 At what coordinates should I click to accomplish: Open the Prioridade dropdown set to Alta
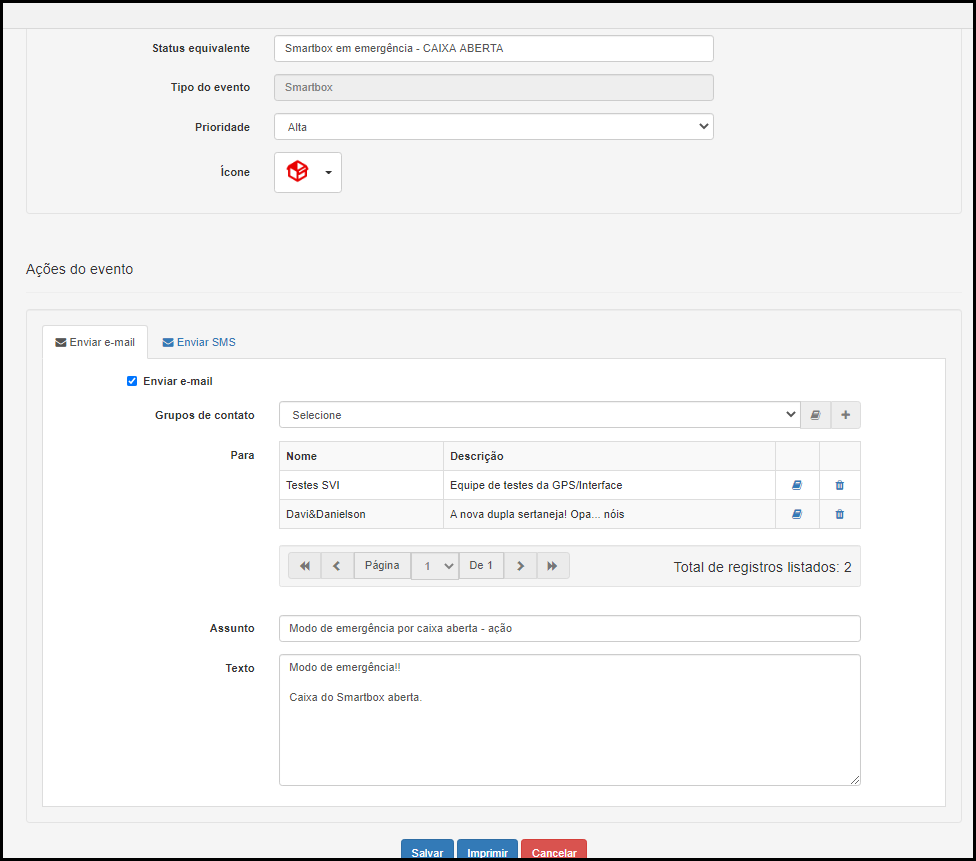493,127
